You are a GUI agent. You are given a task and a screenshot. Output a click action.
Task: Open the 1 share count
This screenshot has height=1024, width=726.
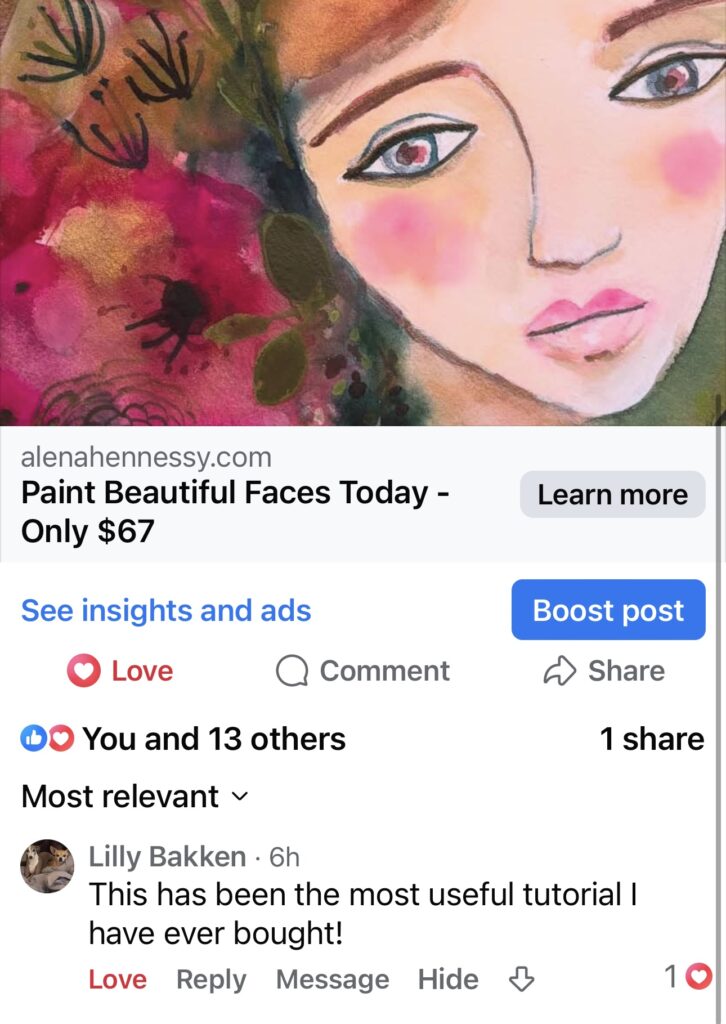(x=651, y=739)
